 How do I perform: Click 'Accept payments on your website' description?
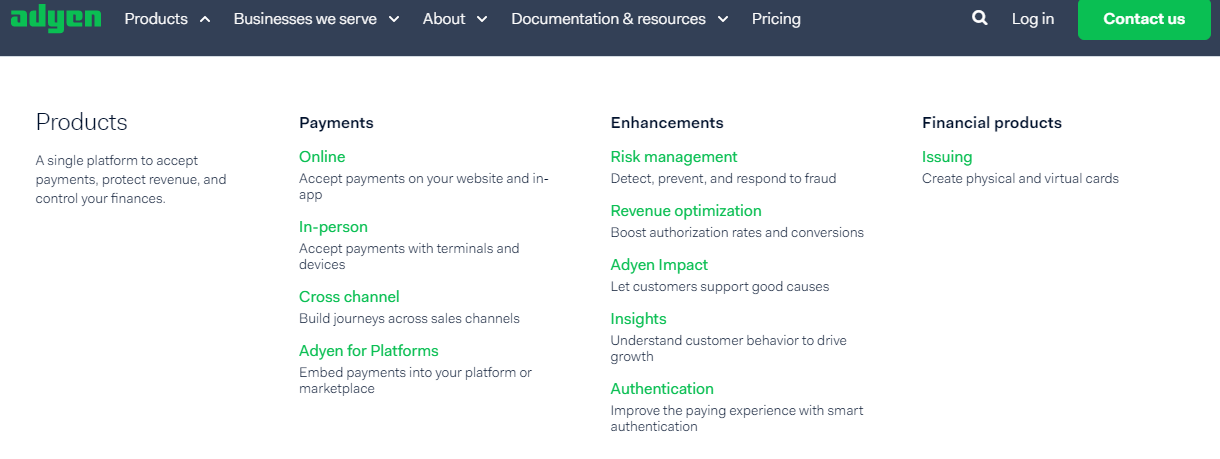pyautogui.click(x=424, y=187)
